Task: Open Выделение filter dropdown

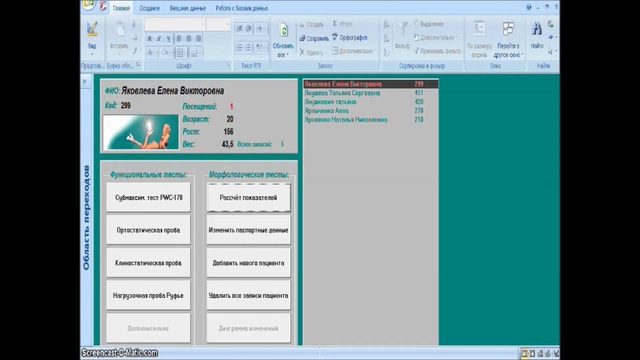Action: [431, 24]
